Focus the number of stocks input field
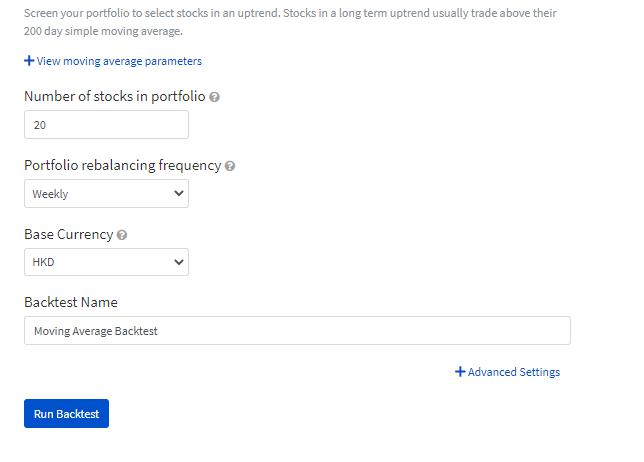This screenshot has width=644, height=462. (106, 125)
